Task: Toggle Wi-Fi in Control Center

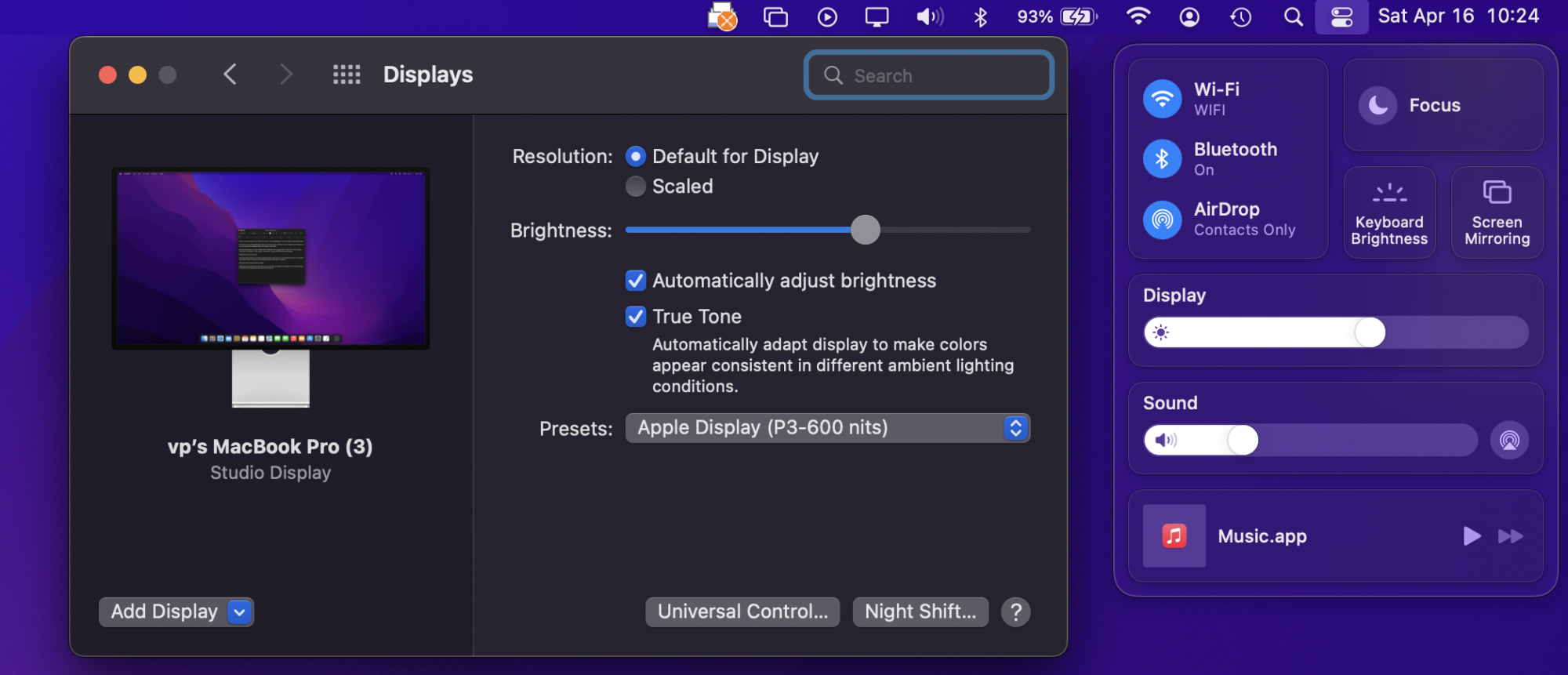Action: point(1162,99)
